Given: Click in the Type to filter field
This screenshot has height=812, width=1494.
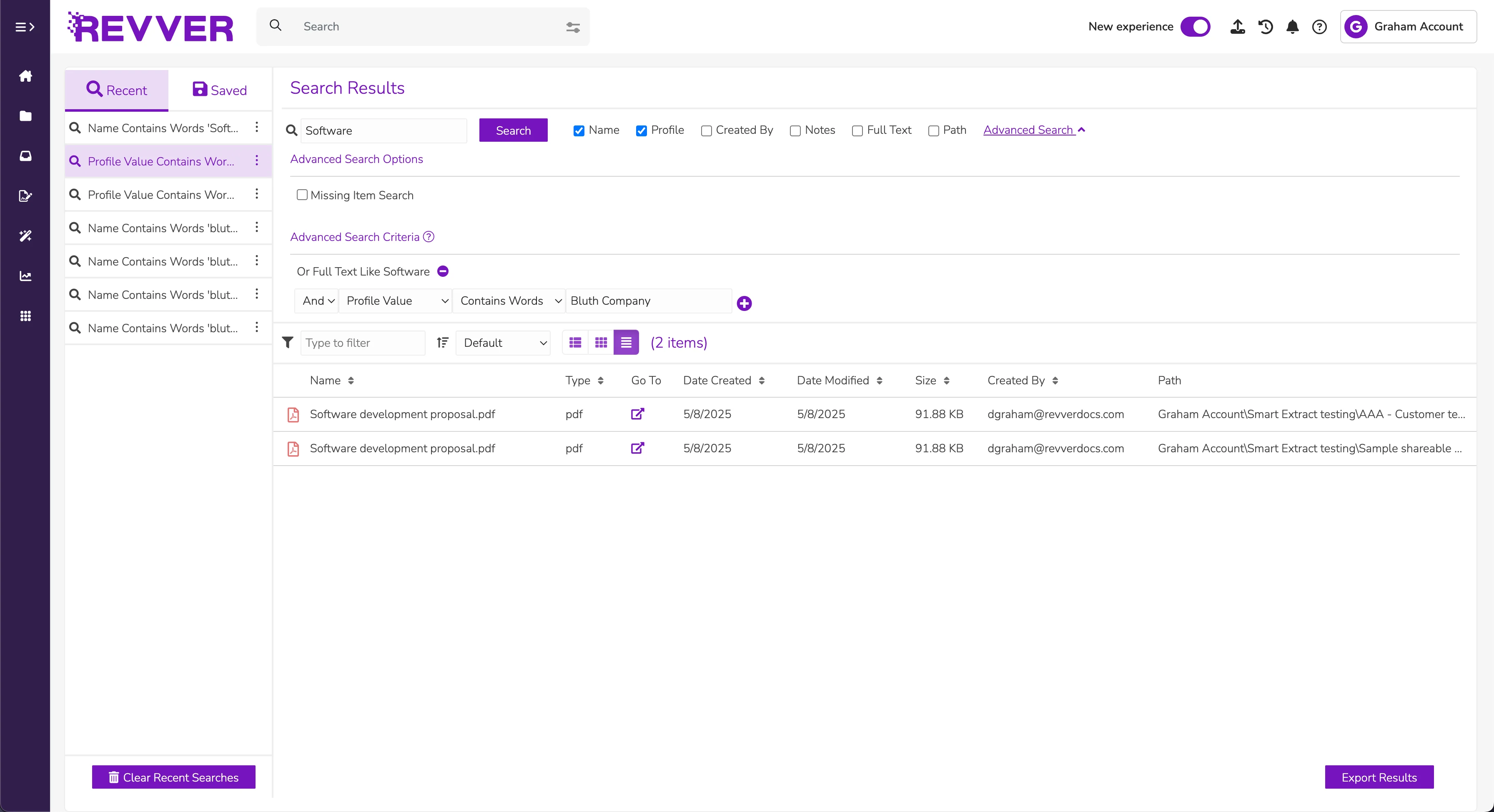Looking at the screenshot, I should pyautogui.click(x=363, y=343).
